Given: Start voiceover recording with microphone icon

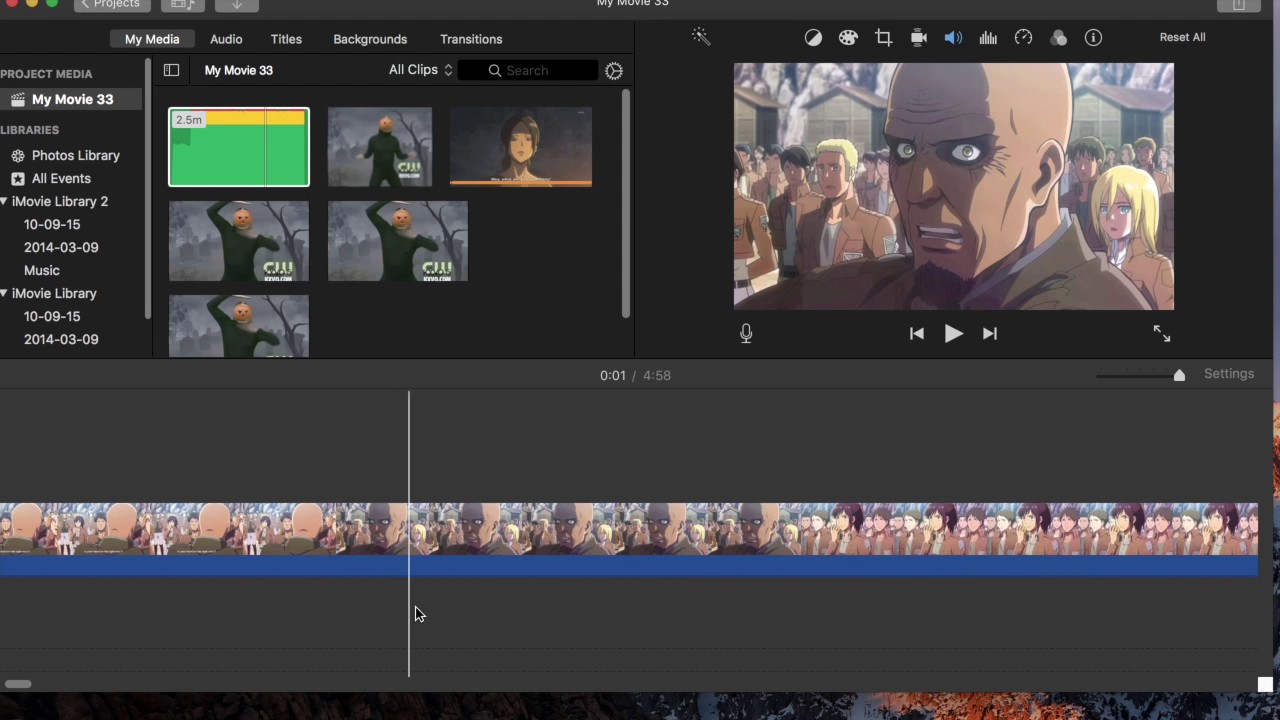Looking at the screenshot, I should tap(746, 334).
